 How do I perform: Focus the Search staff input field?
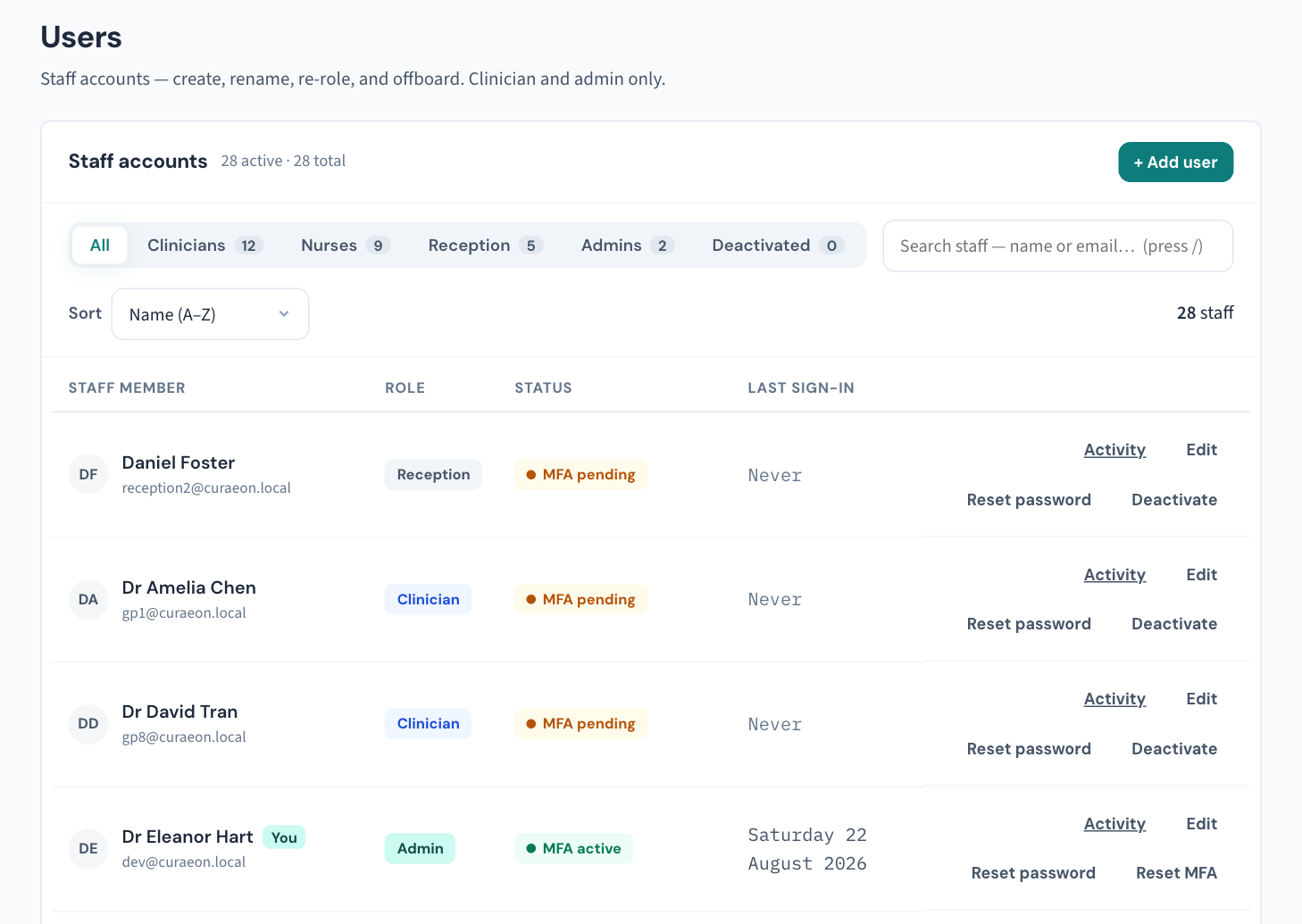click(1058, 246)
